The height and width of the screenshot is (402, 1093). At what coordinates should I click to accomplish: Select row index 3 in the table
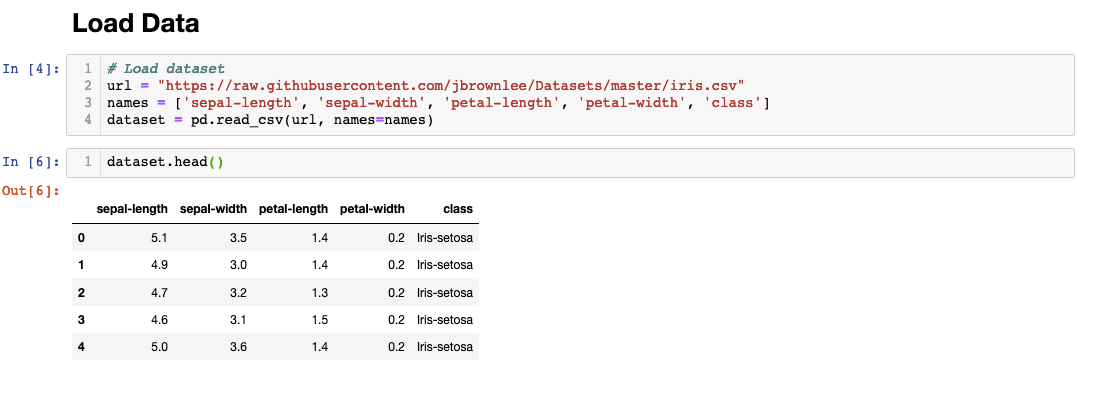pos(81,320)
